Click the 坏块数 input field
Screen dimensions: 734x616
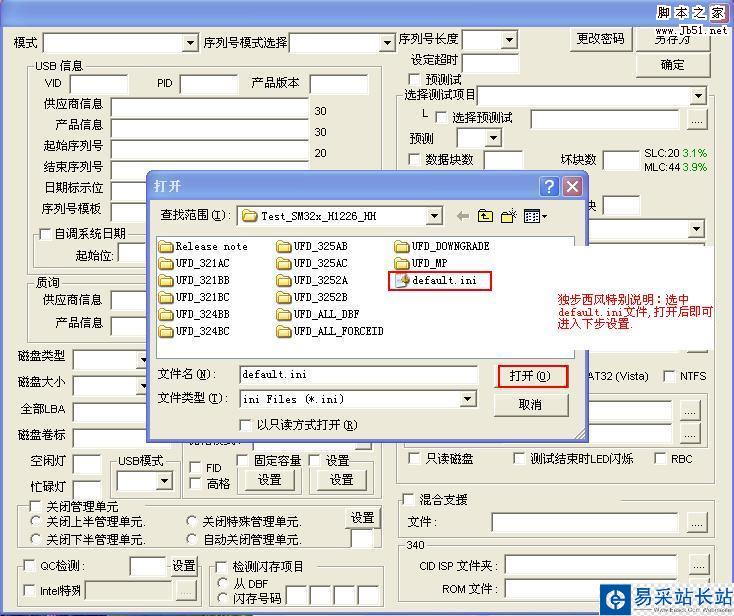621,160
